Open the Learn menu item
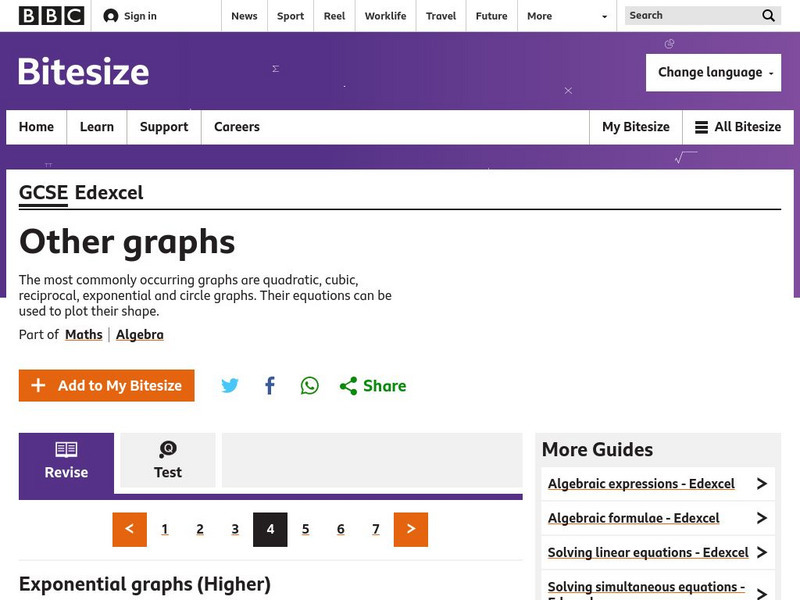The width and height of the screenshot is (800, 600). (97, 127)
